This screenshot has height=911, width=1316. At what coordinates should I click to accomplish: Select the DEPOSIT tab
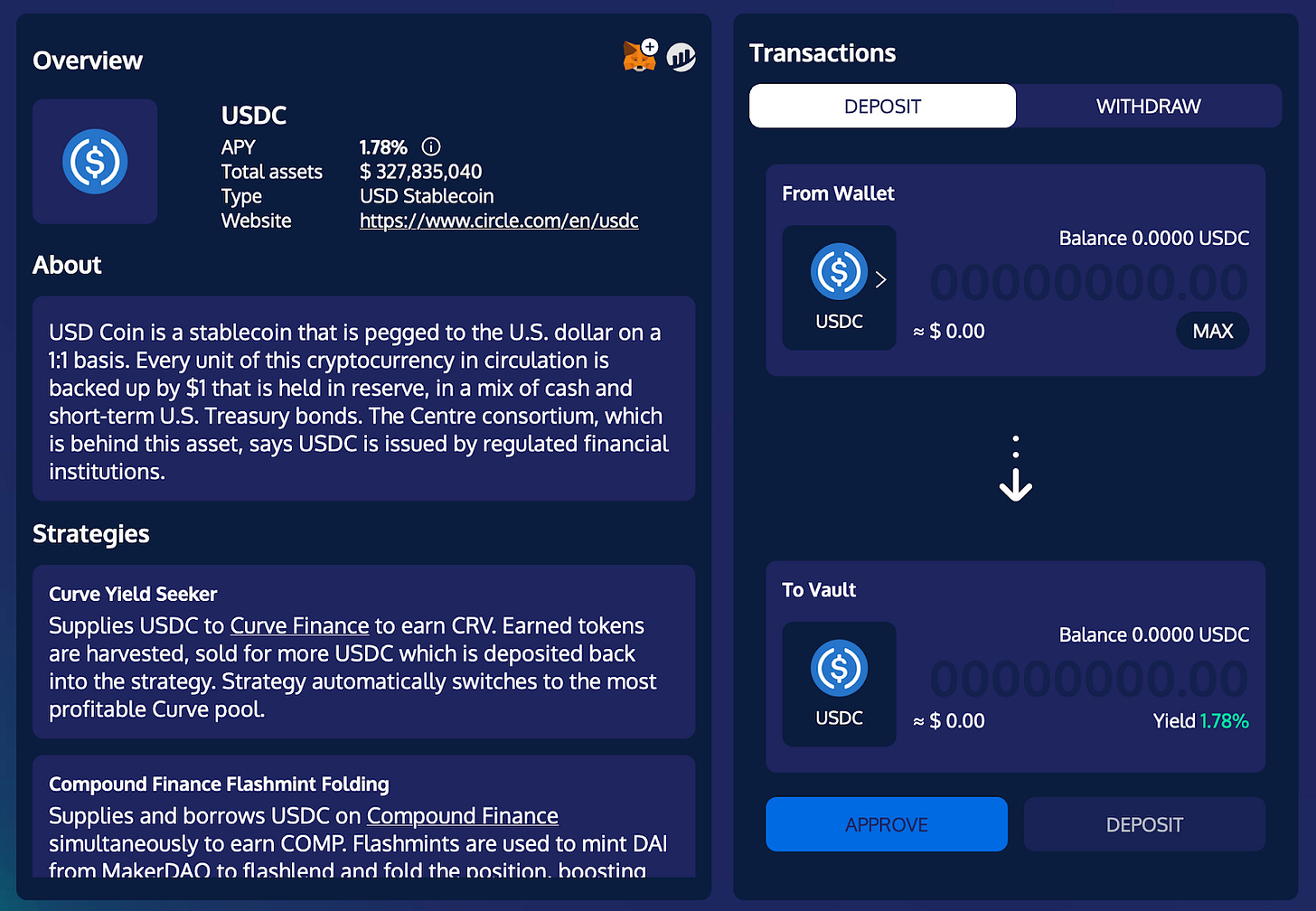tap(881, 106)
